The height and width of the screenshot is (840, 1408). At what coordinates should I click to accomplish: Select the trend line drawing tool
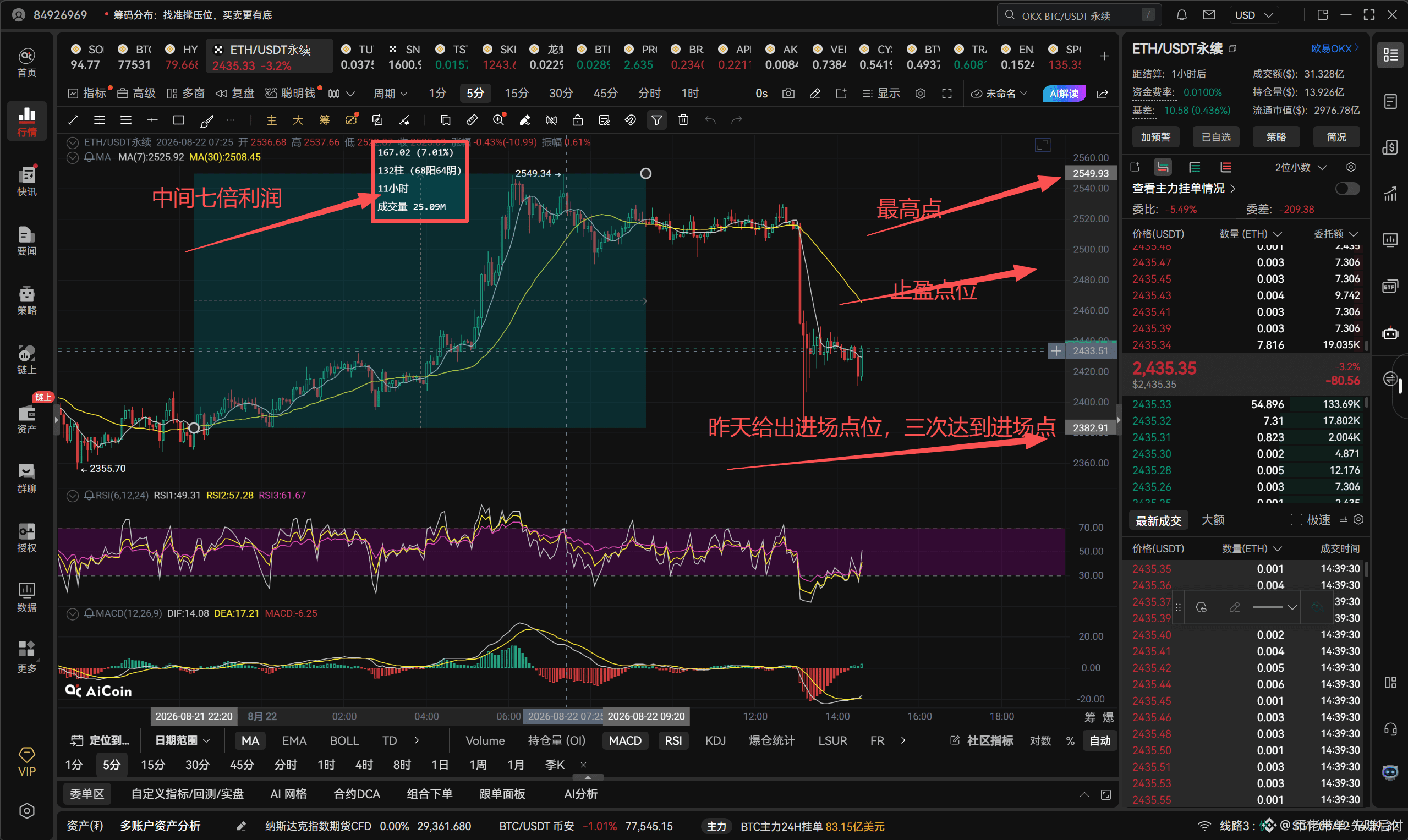(x=73, y=120)
